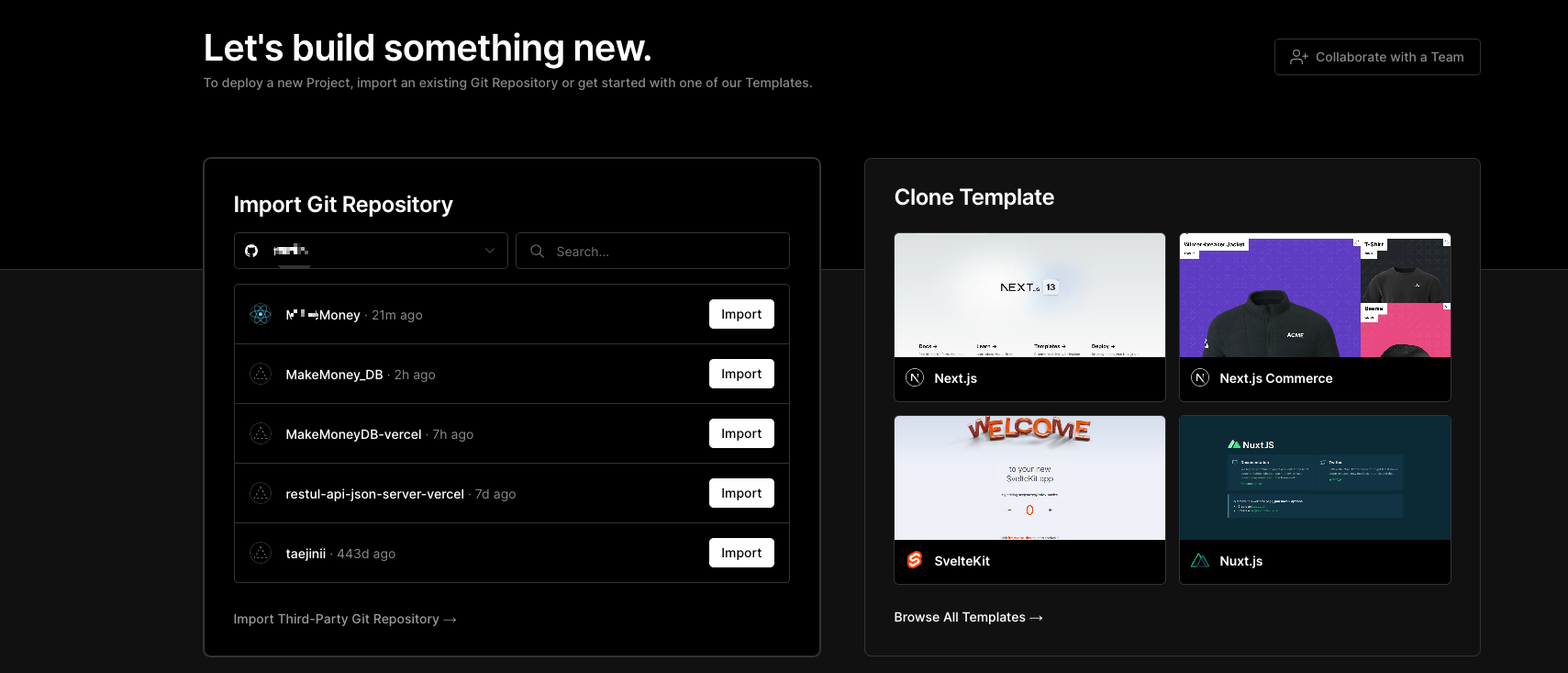
Task: Import the MakeMoneyDB-vercel repository
Action: pos(741,433)
